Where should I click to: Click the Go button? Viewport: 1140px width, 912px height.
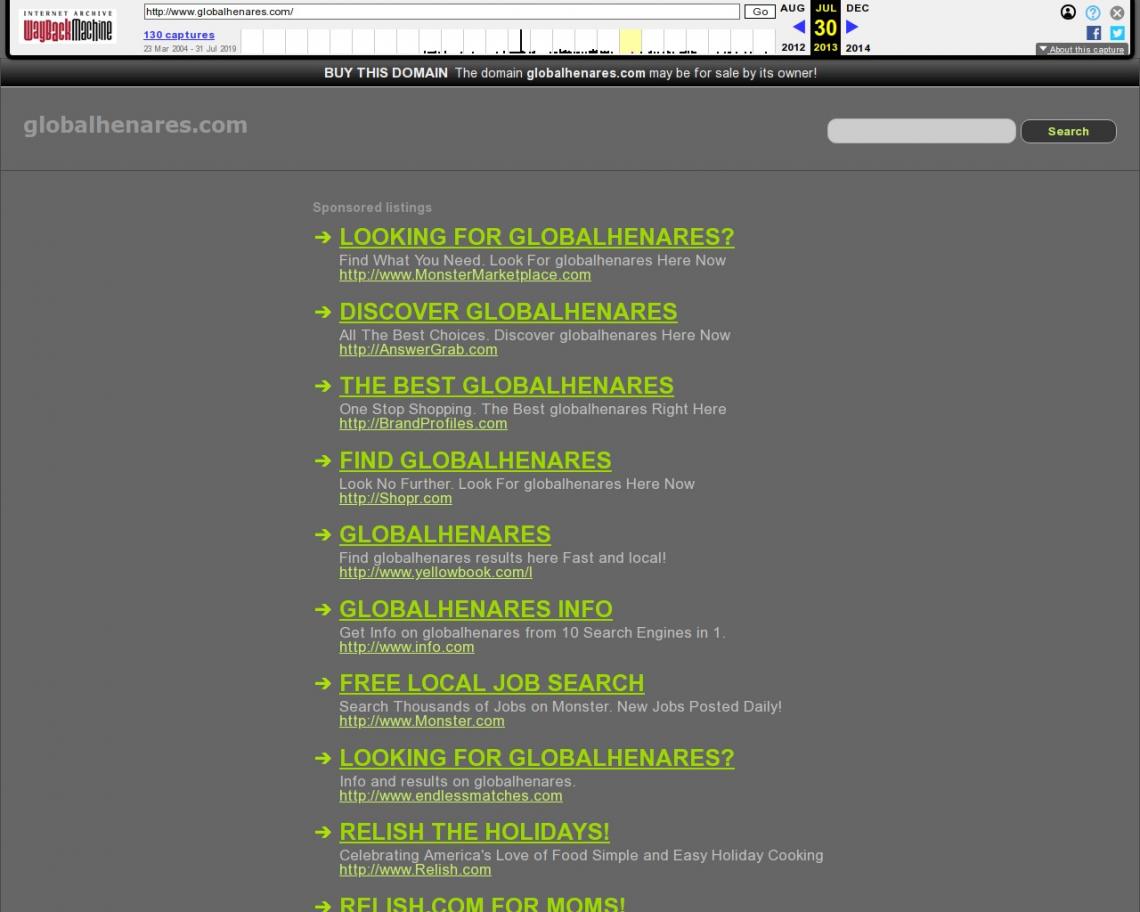(x=760, y=12)
